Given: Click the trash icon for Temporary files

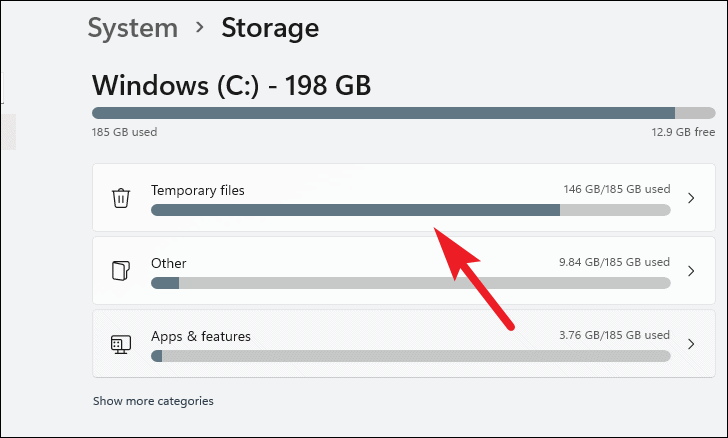Looking at the screenshot, I should [x=120, y=198].
